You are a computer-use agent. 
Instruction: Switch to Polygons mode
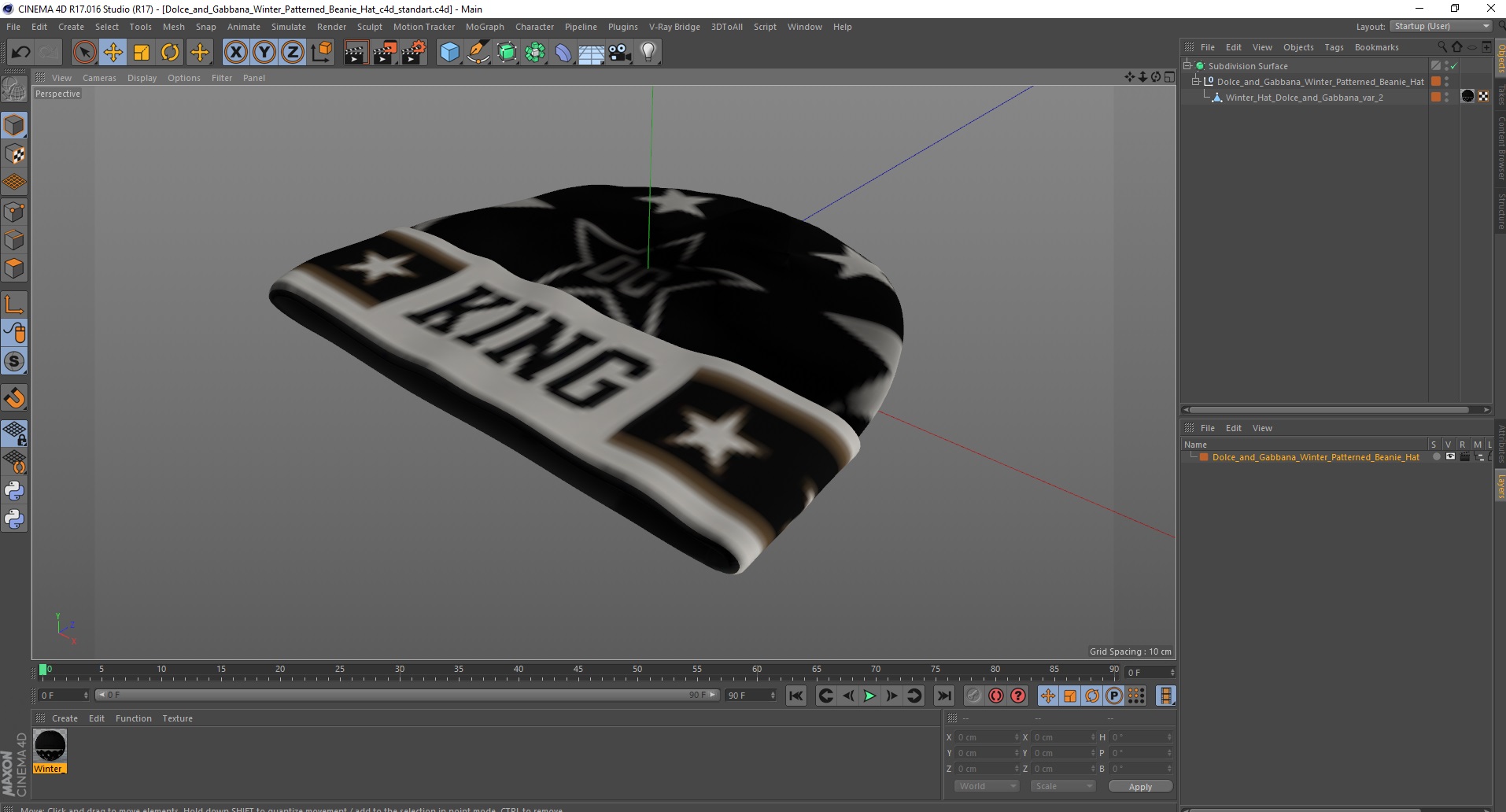click(x=14, y=268)
